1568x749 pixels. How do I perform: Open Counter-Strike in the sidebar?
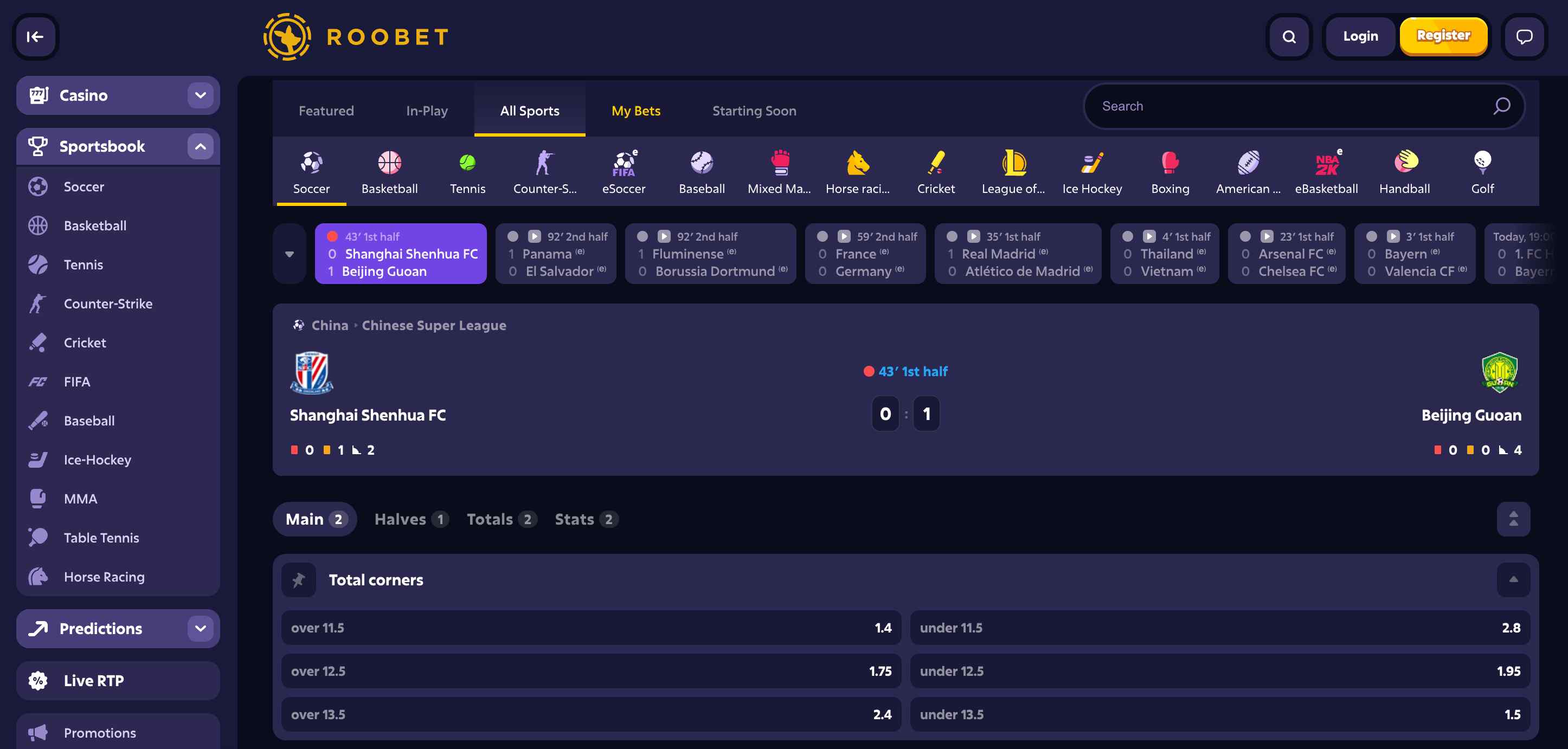[118, 304]
